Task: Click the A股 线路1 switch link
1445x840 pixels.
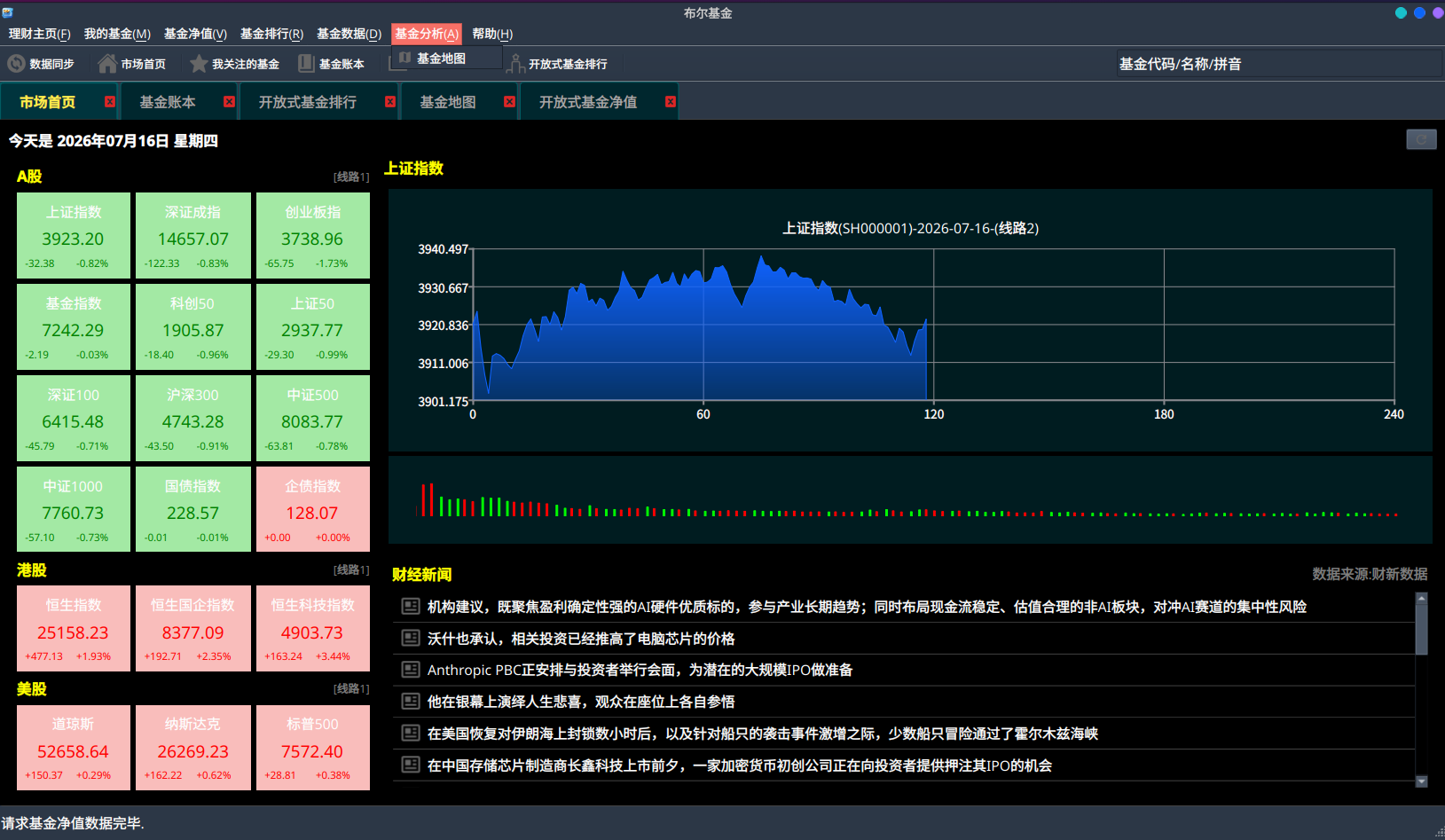Action: (351, 177)
